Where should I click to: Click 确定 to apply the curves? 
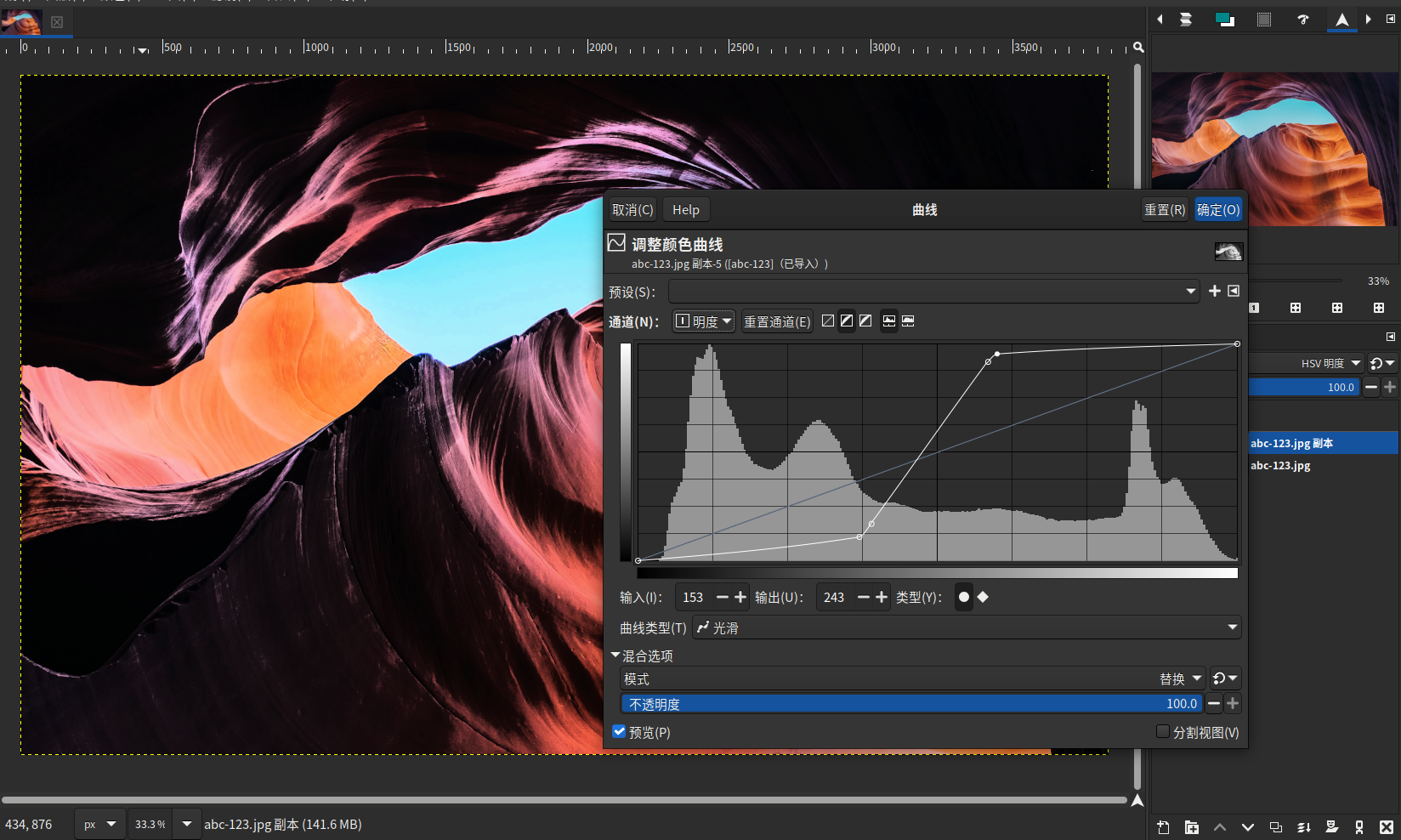(1218, 210)
